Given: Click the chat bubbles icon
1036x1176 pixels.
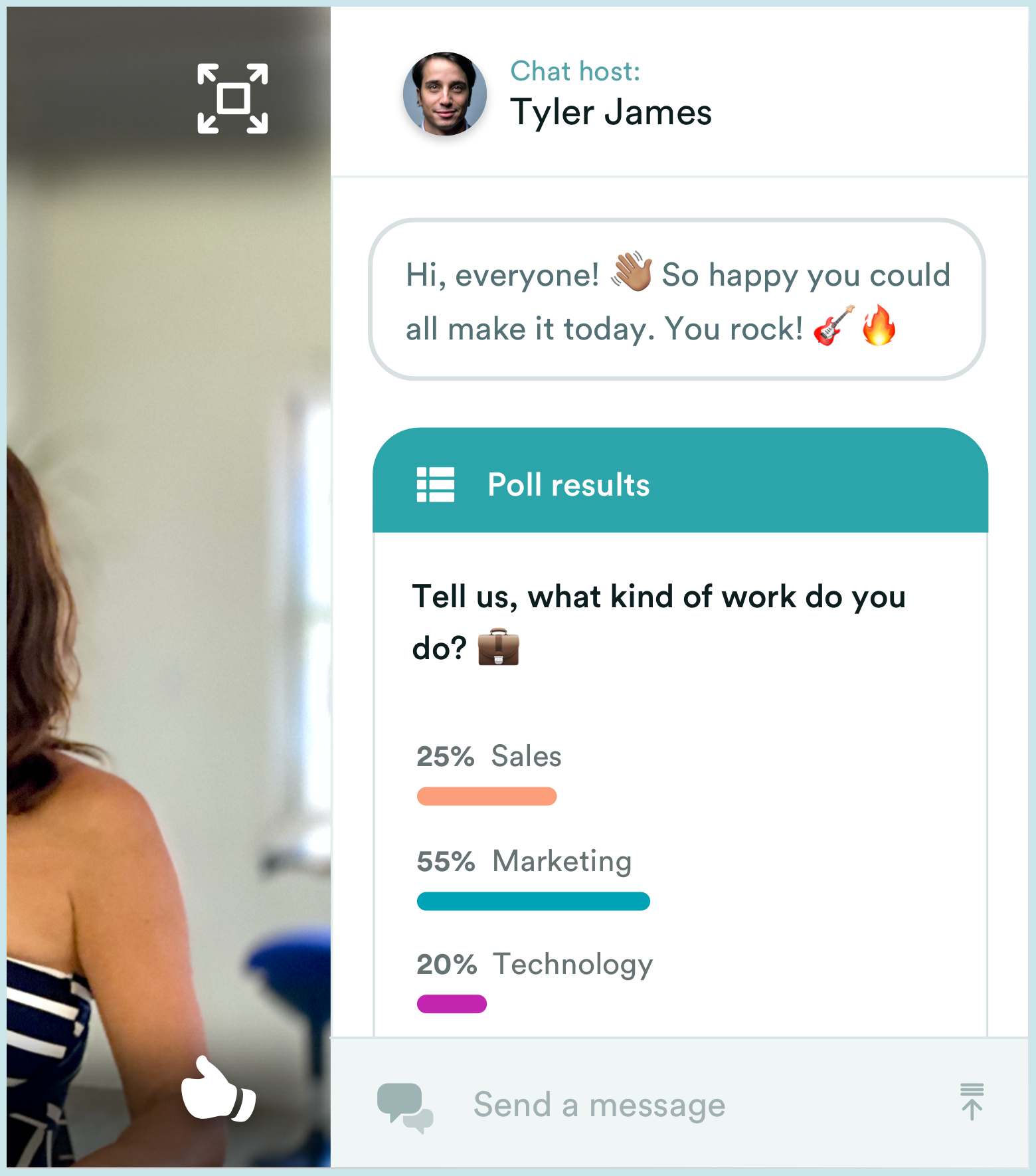Looking at the screenshot, I should (405, 1107).
